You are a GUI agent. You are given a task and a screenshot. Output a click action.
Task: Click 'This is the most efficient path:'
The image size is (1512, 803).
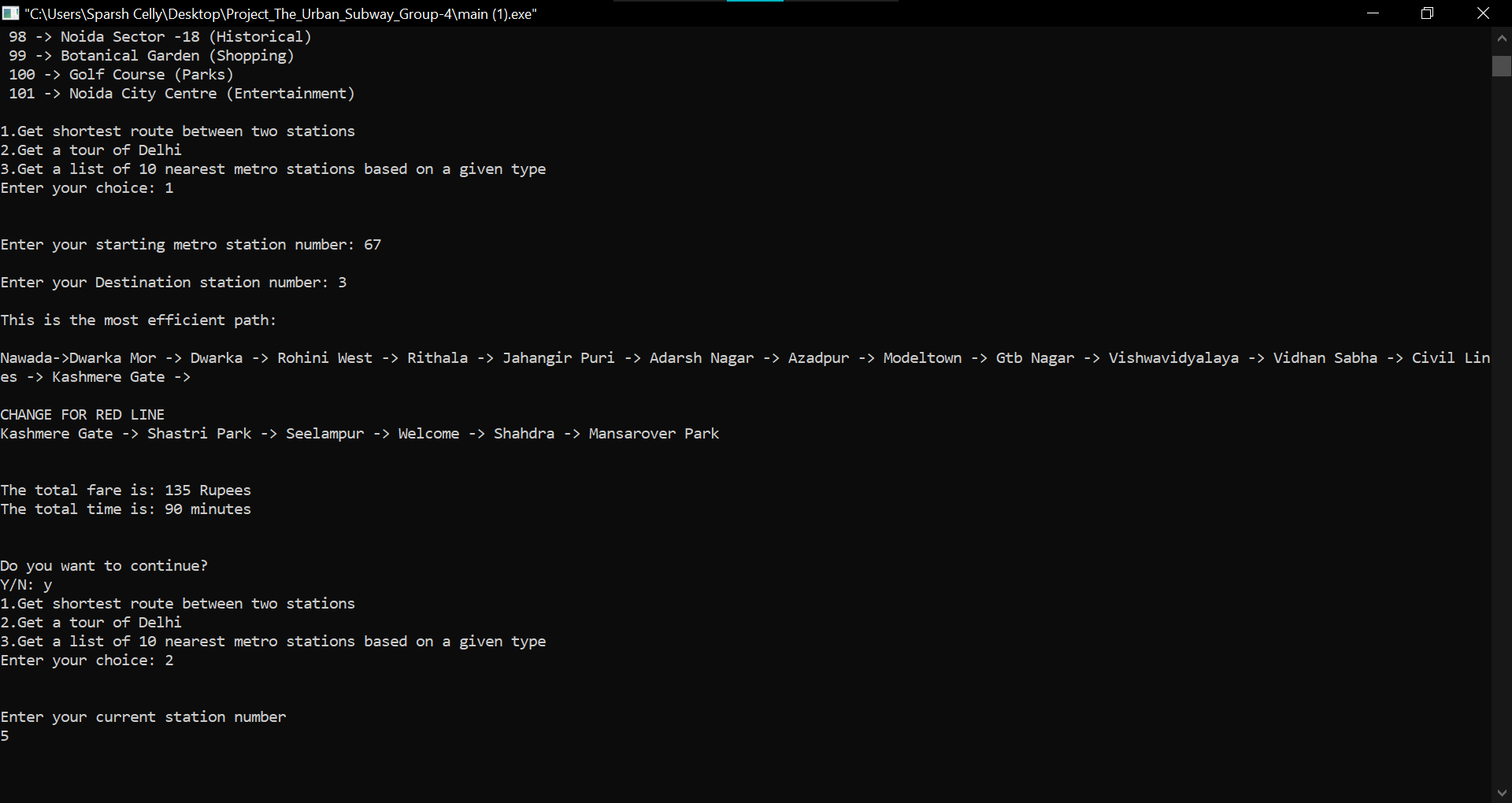(139, 320)
